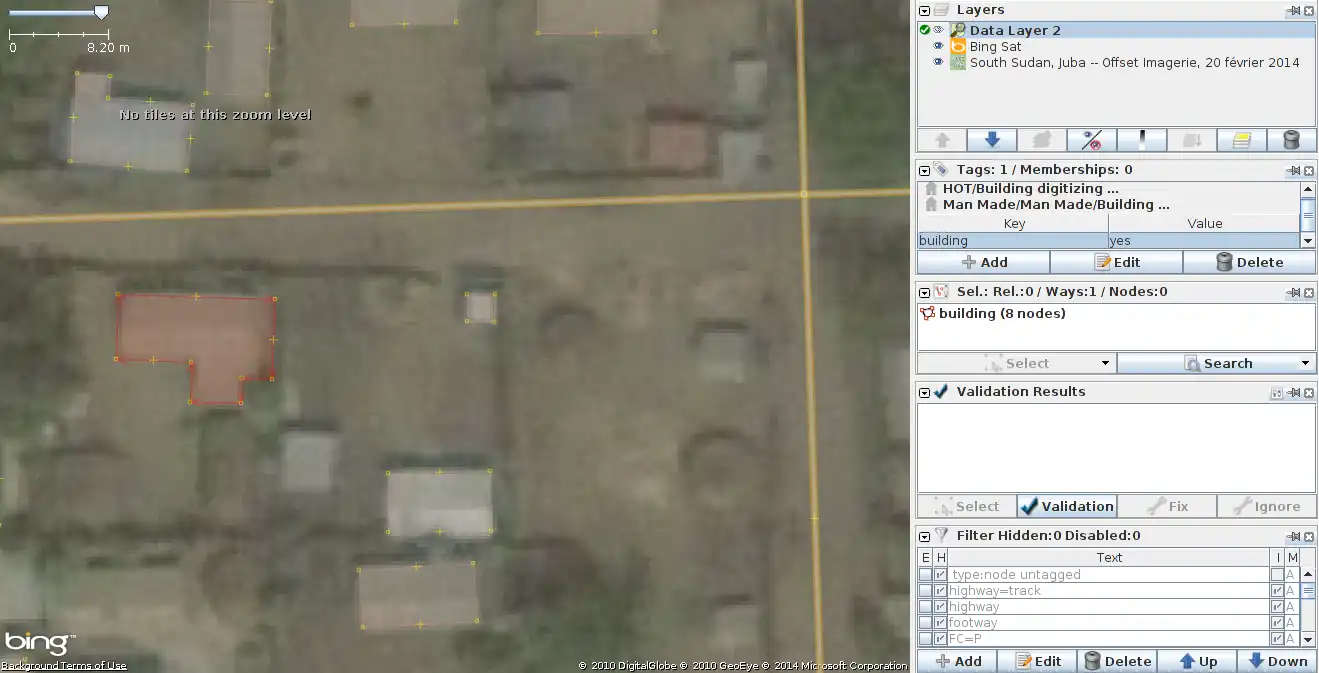
Task: Click the show/hide layer eye-slash icon
Action: pyautogui.click(x=1091, y=140)
